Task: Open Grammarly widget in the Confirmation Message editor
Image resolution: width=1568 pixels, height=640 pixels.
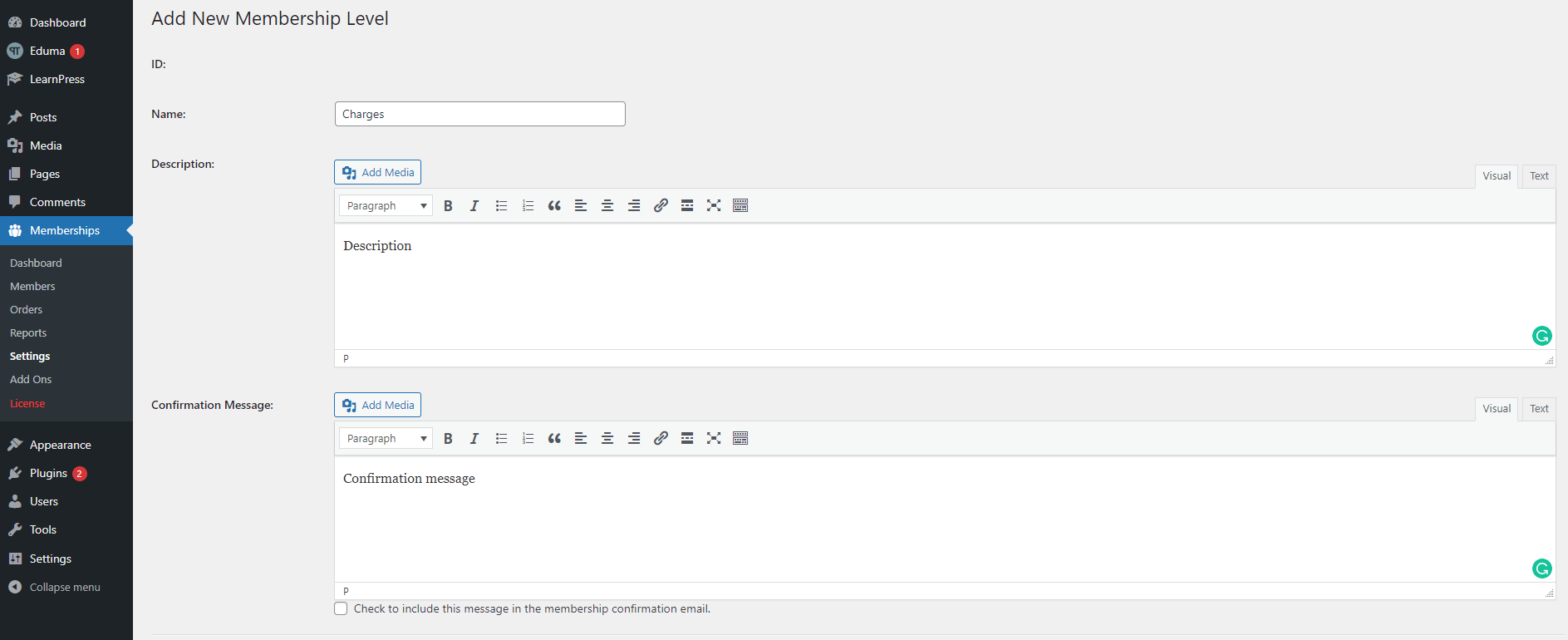Action: point(1541,569)
